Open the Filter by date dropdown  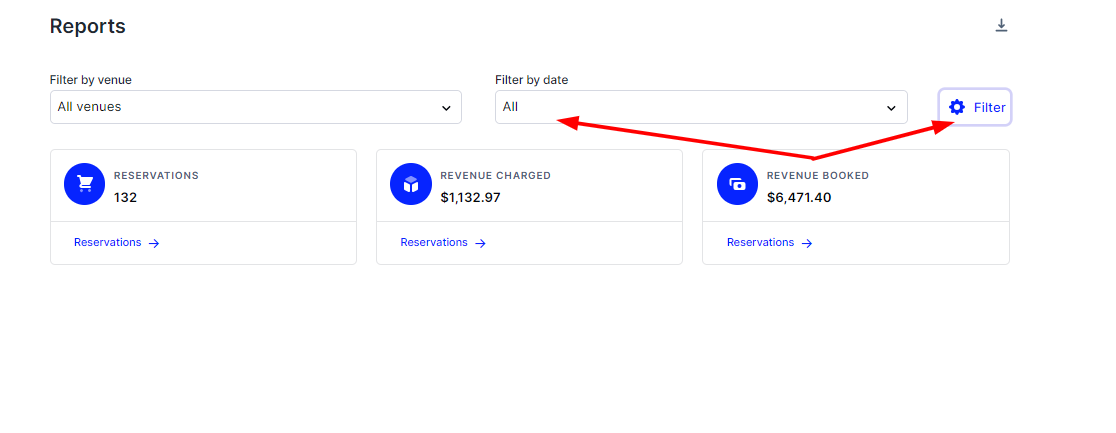click(701, 107)
